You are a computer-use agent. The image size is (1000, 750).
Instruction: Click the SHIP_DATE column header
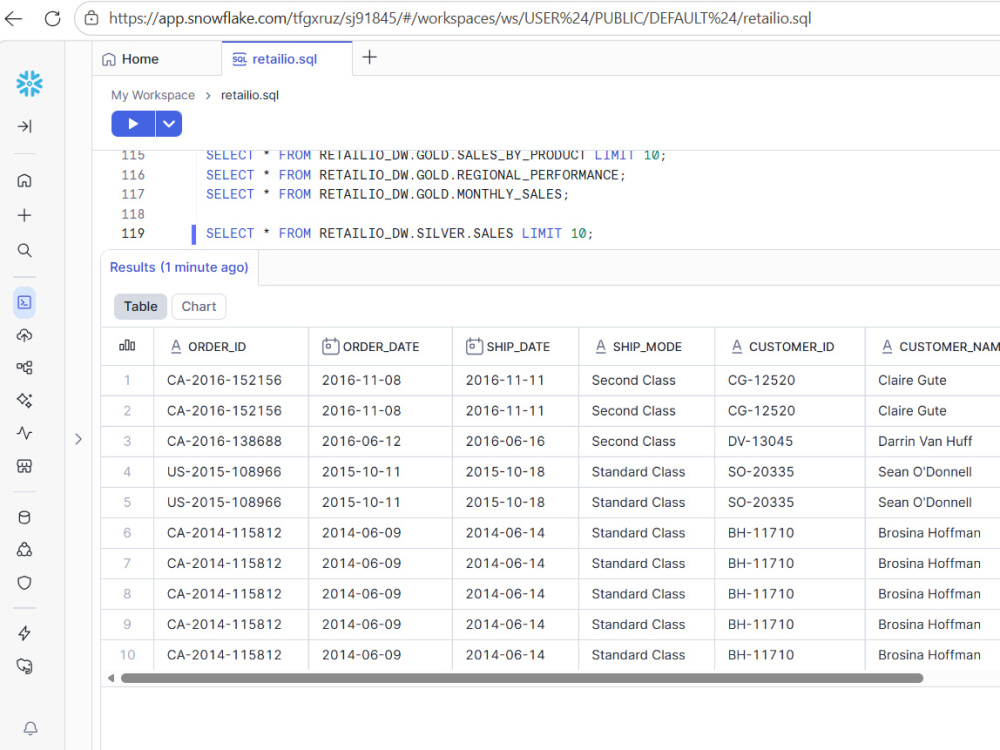pyautogui.click(x=515, y=346)
